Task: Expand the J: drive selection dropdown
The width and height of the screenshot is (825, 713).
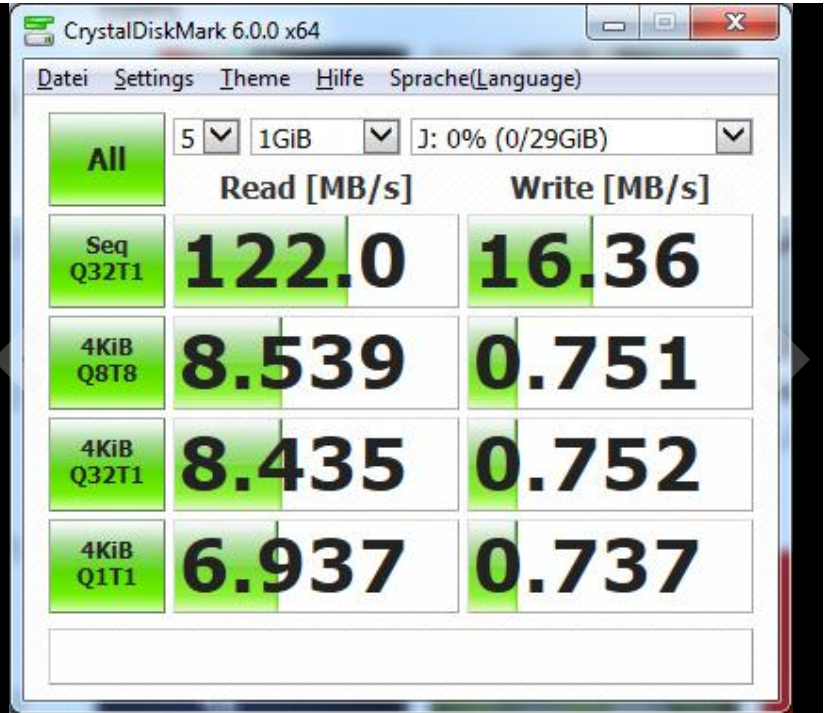Action: 733,137
